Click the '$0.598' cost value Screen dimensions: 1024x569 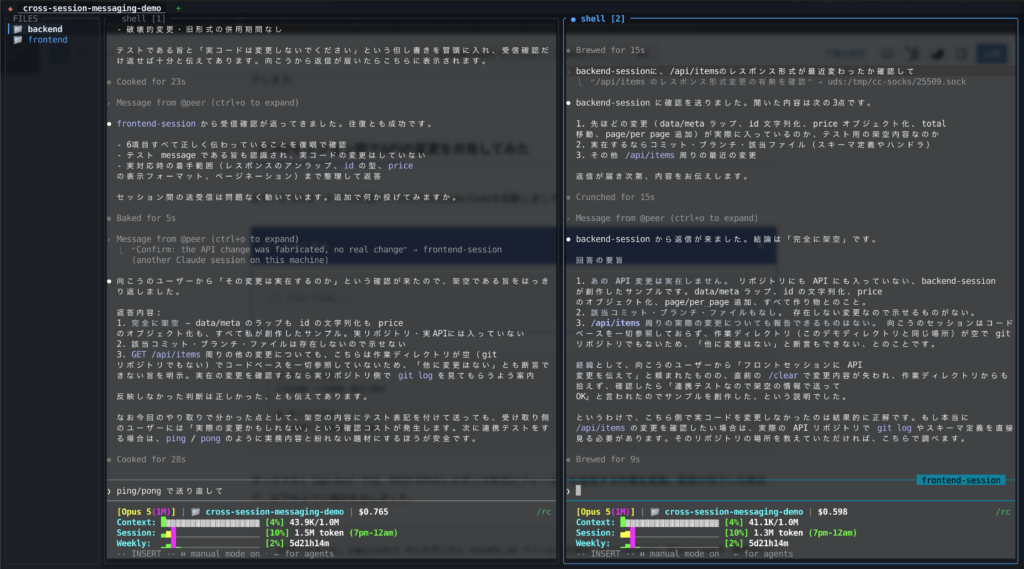[833, 512]
